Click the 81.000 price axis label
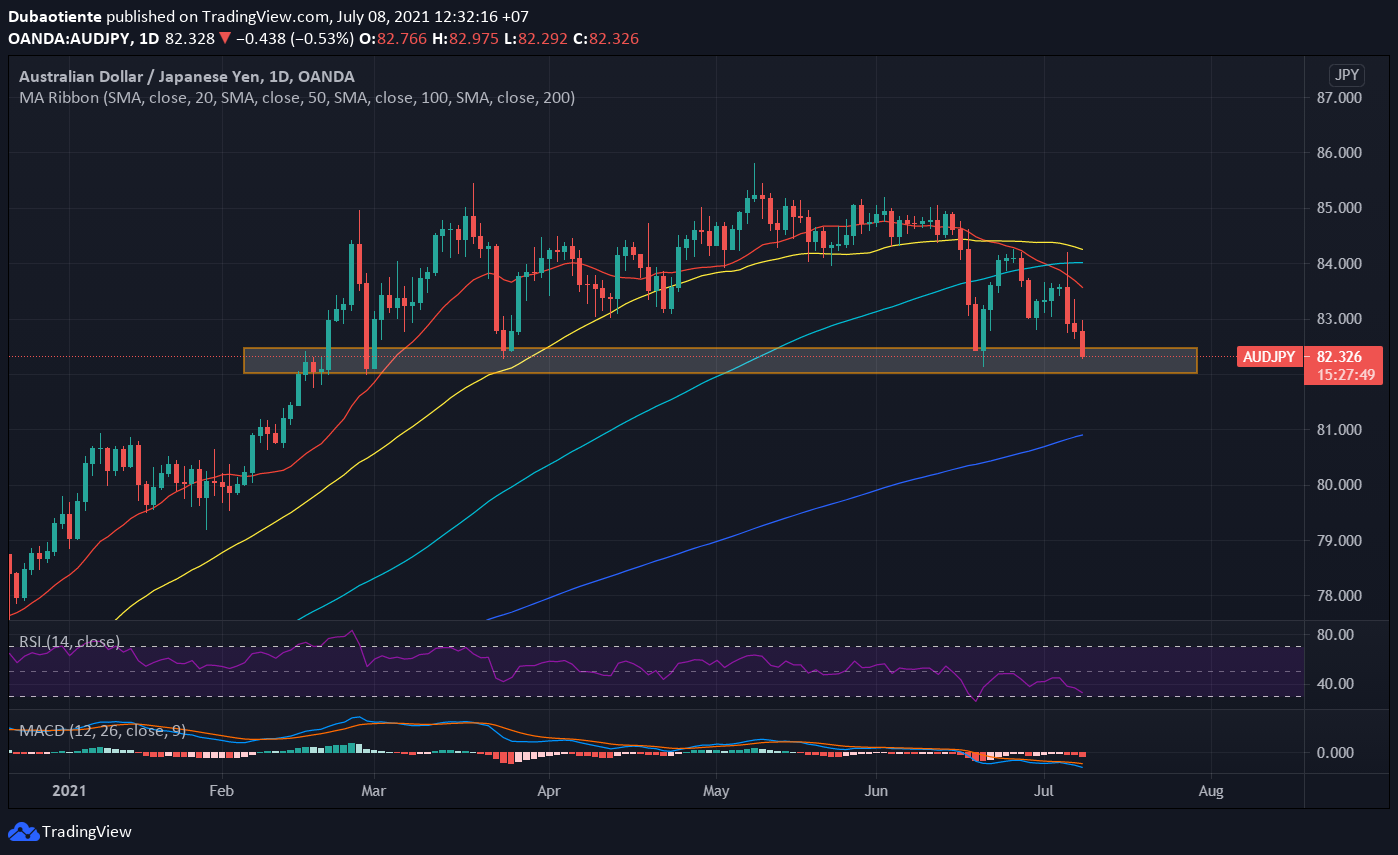Screen dimensions: 1398x855 [x=1338, y=430]
